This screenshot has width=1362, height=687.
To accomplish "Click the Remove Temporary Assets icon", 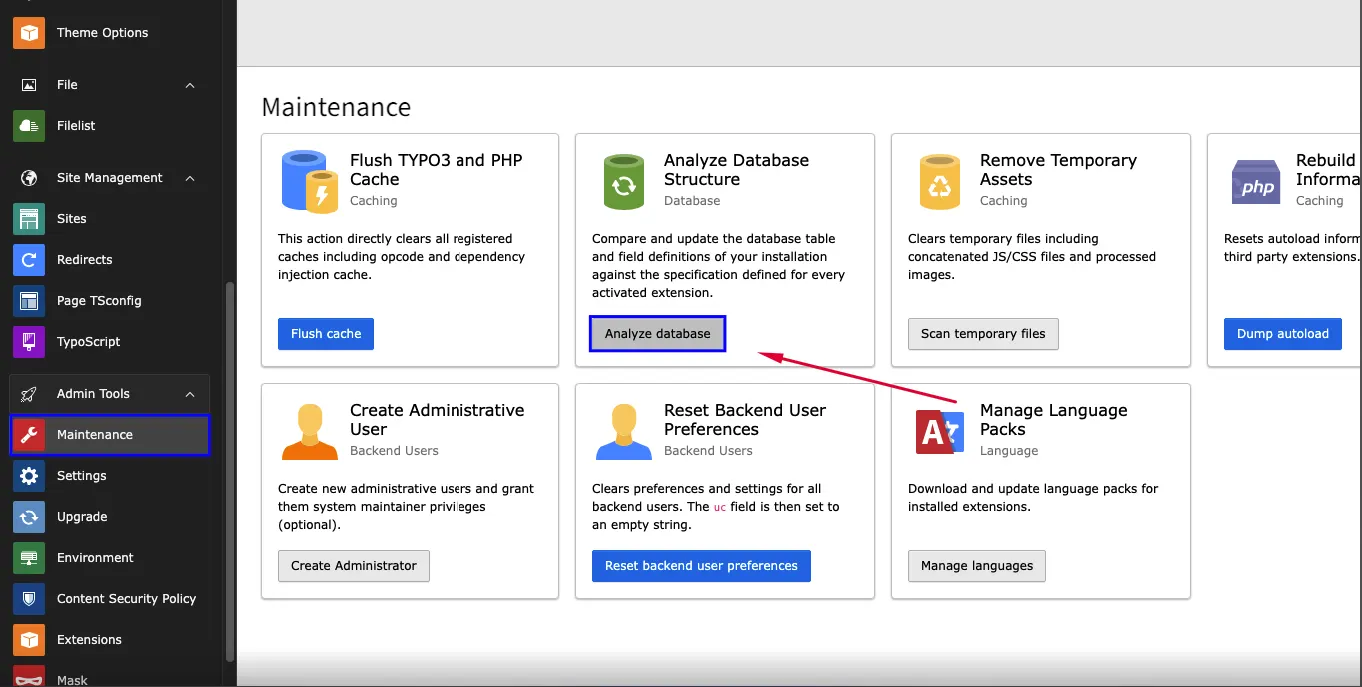I will pos(940,181).
